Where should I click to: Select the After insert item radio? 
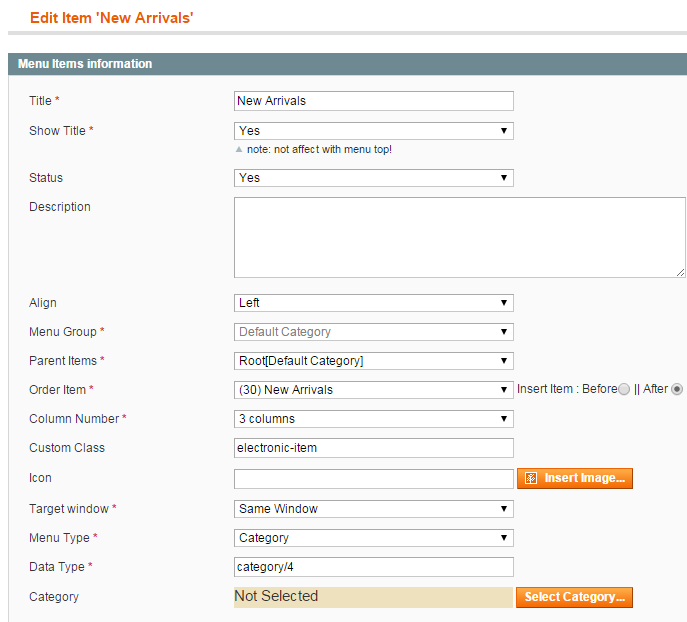676,389
